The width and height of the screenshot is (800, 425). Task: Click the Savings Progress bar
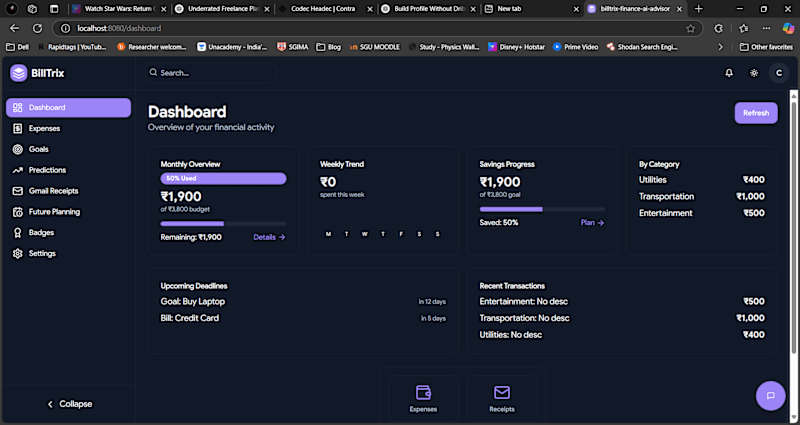[x=542, y=209]
